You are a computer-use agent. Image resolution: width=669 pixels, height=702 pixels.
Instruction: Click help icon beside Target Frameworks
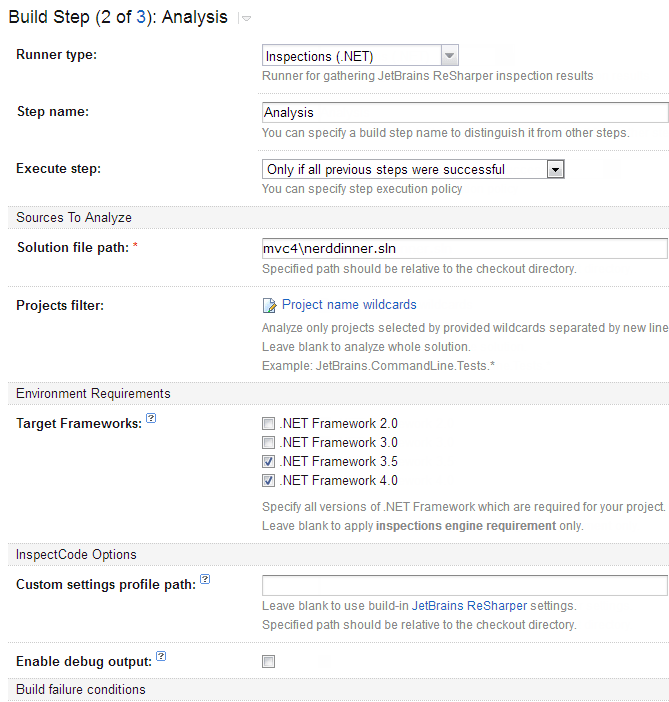[151, 419]
